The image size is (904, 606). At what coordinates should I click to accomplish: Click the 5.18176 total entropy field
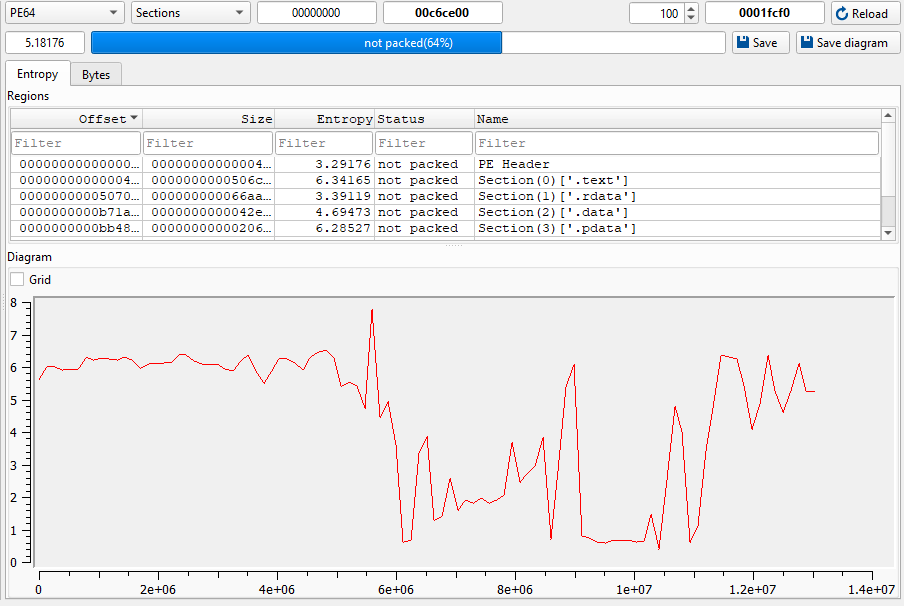(45, 43)
